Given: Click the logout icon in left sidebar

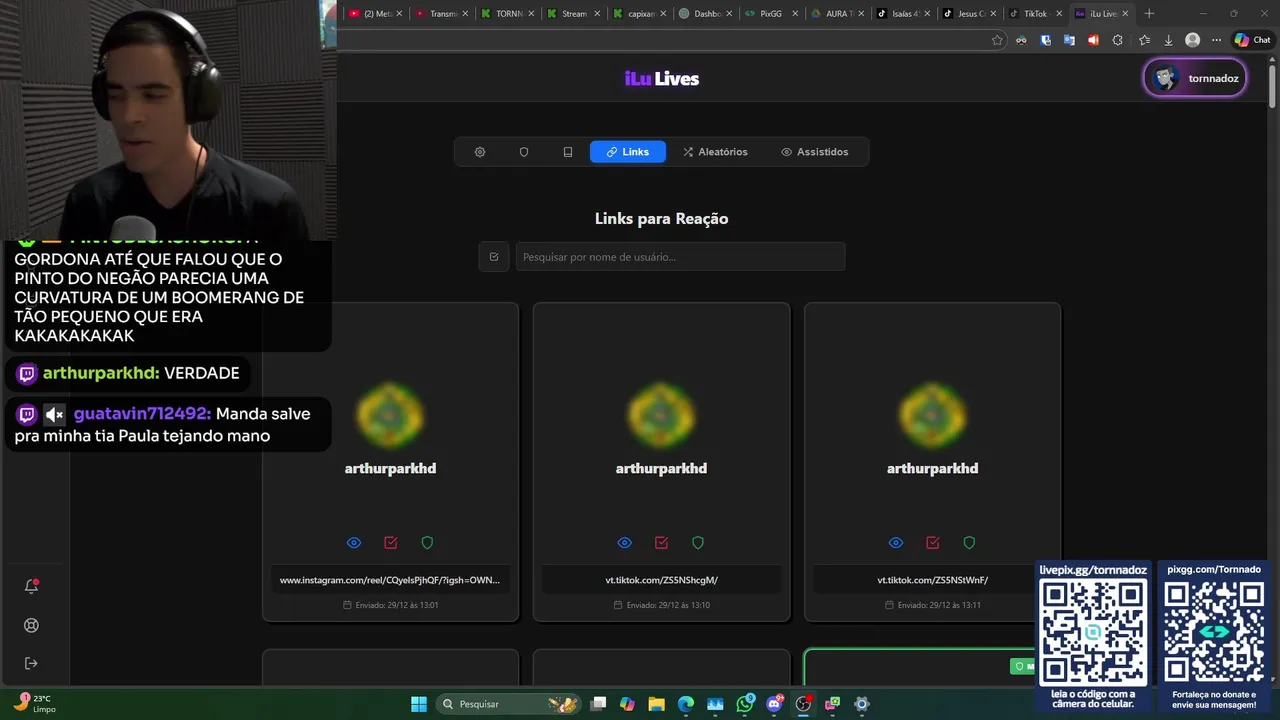Looking at the screenshot, I should click(31, 663).
